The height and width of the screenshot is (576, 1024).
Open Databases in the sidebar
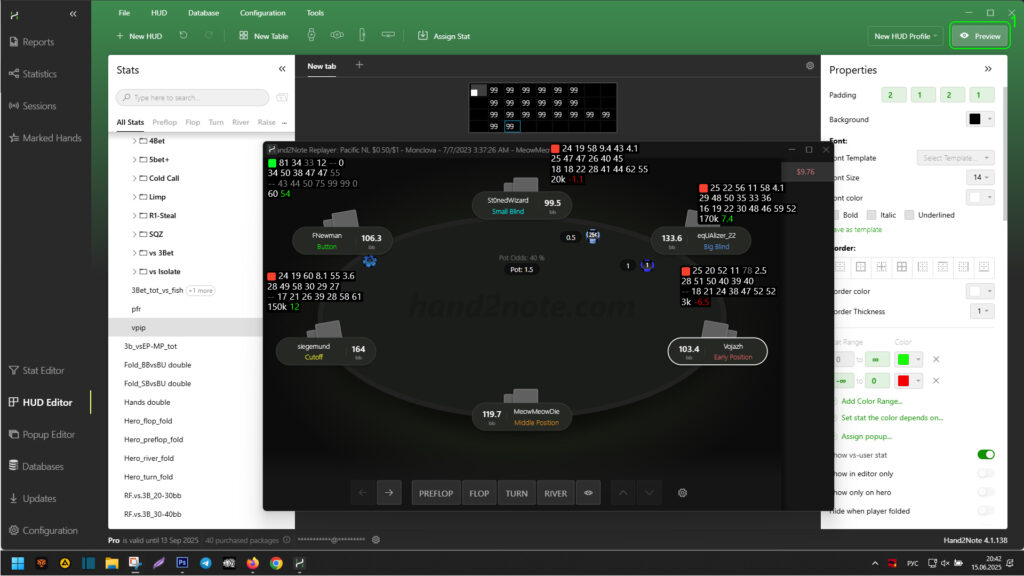click(37, 466)
